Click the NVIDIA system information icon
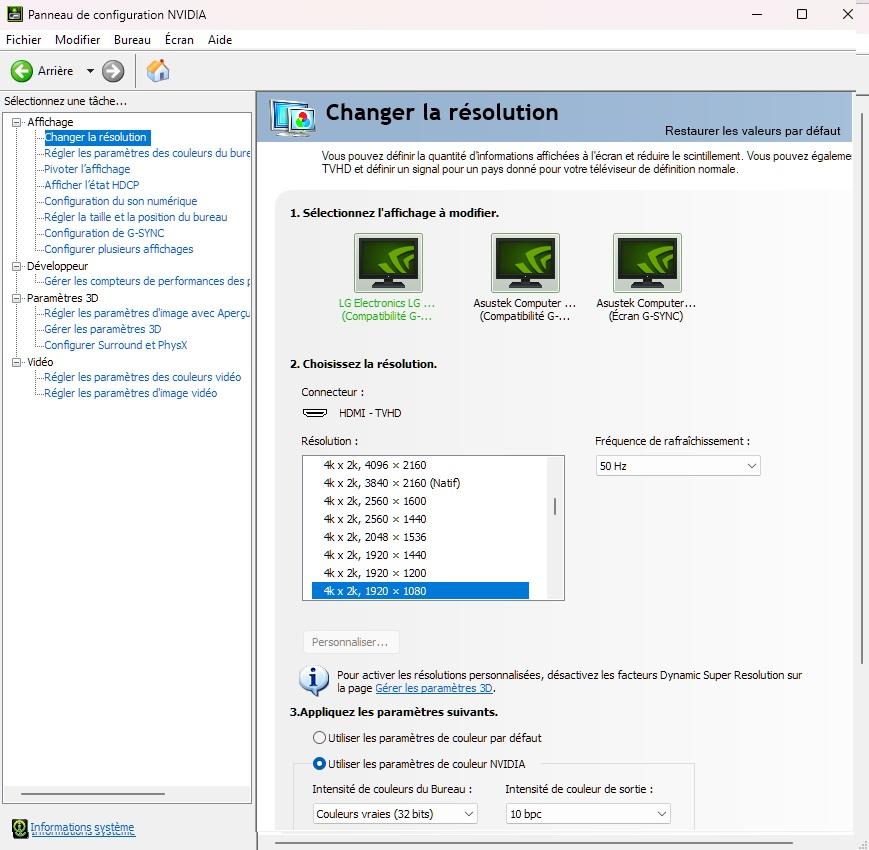The height and width of the screenshot is (850, 869). (19, 829)
